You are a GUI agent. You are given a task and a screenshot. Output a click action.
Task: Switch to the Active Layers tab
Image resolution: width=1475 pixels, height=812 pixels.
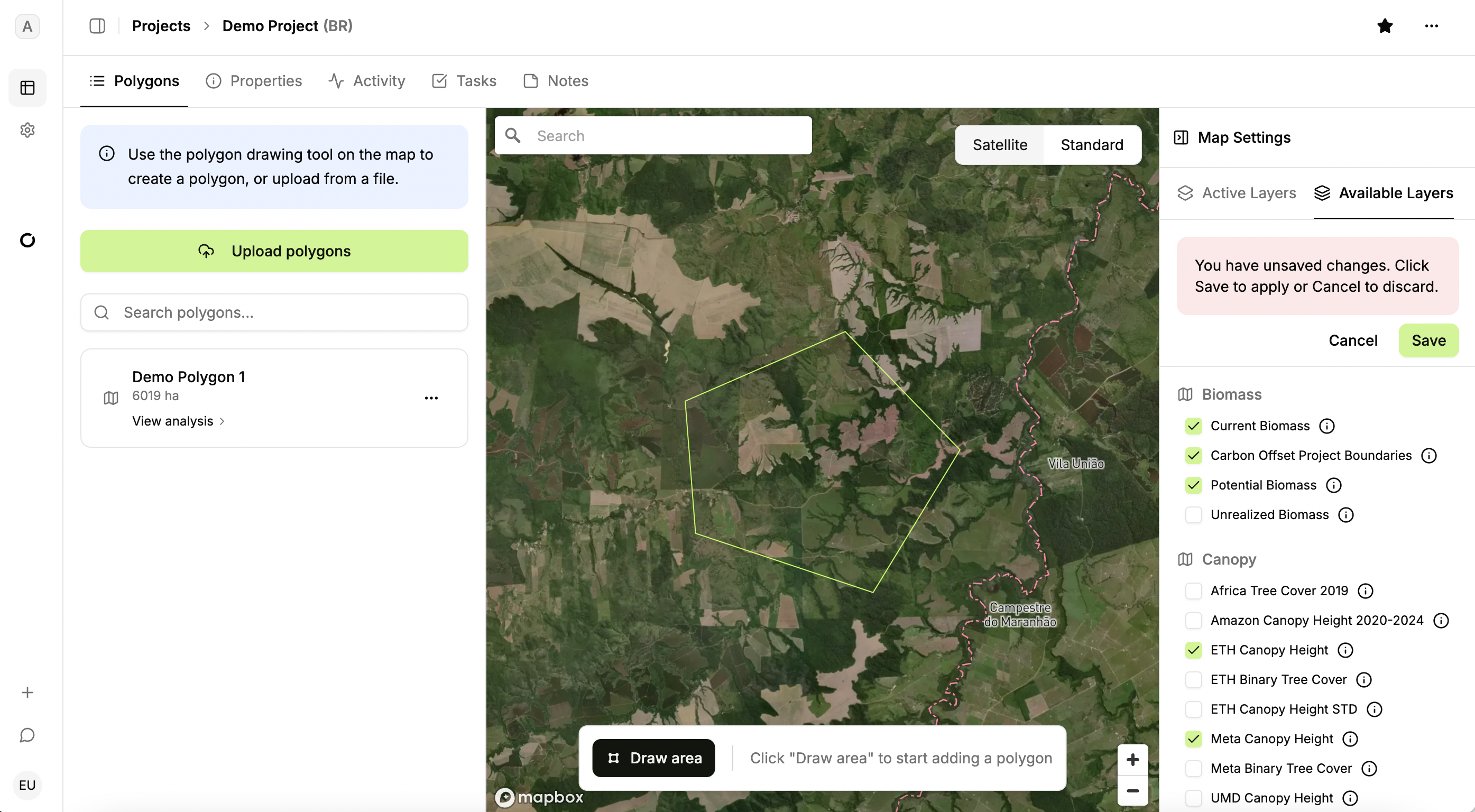pos(1237,193)
